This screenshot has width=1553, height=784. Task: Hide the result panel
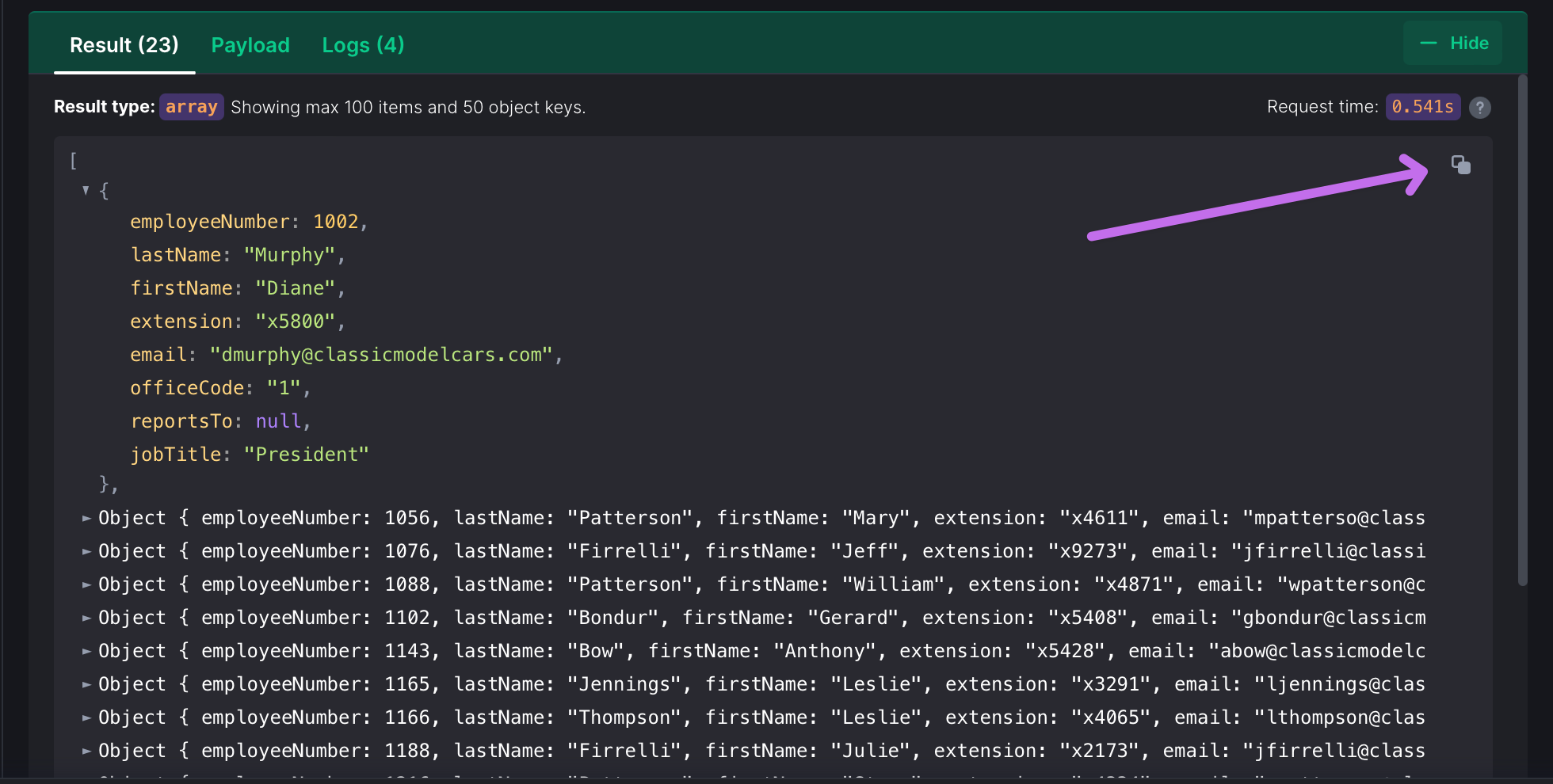(x=1453, y=43)
